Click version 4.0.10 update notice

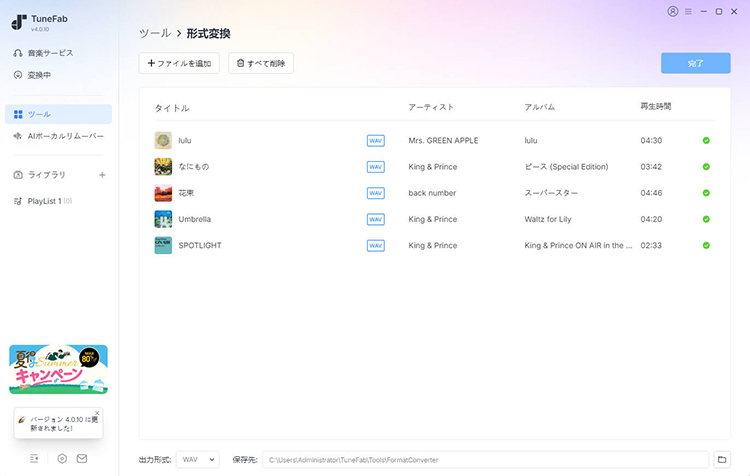(x=58, y=423)
